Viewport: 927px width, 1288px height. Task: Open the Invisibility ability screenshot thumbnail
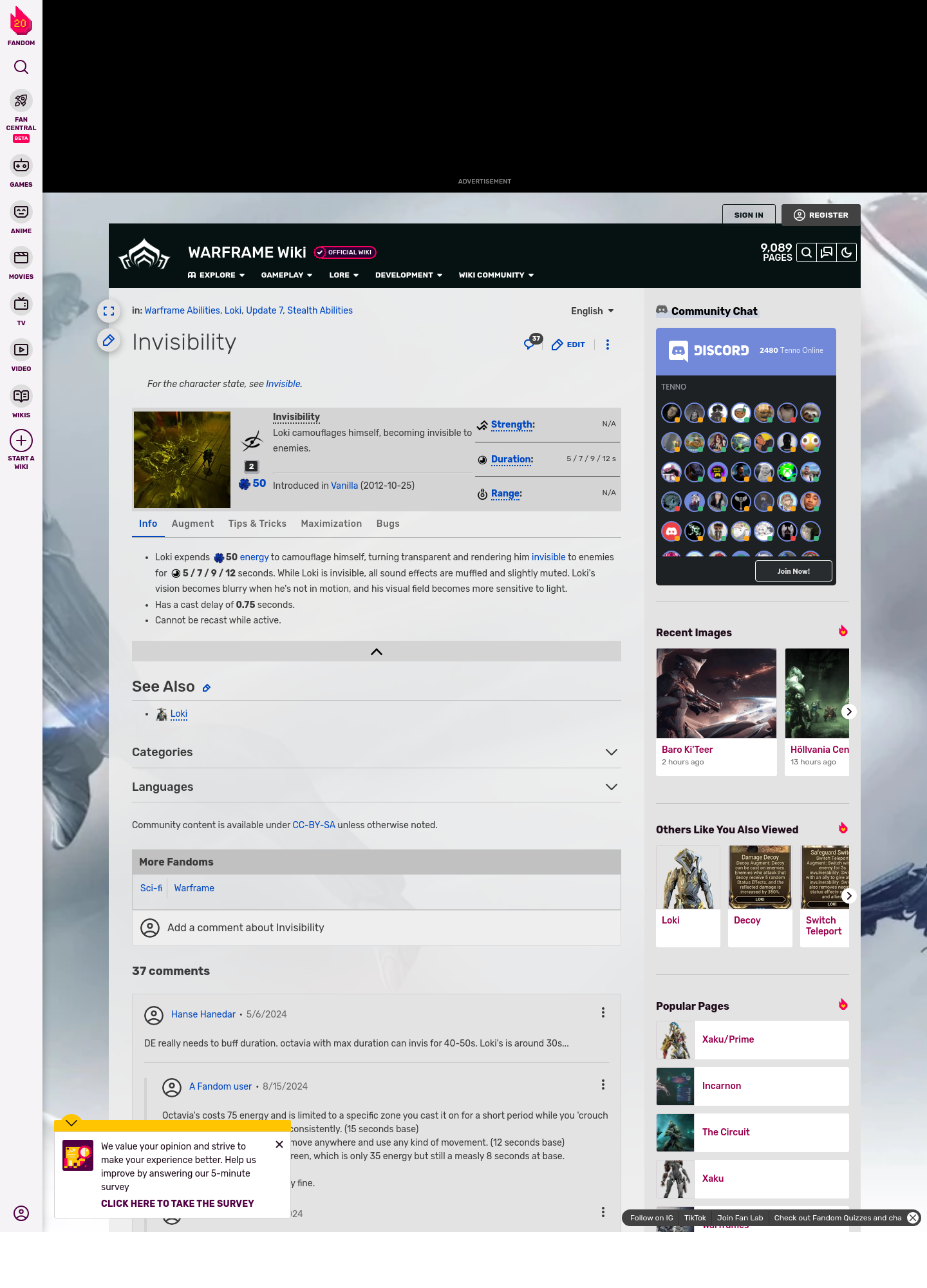(x=182, y=460)
